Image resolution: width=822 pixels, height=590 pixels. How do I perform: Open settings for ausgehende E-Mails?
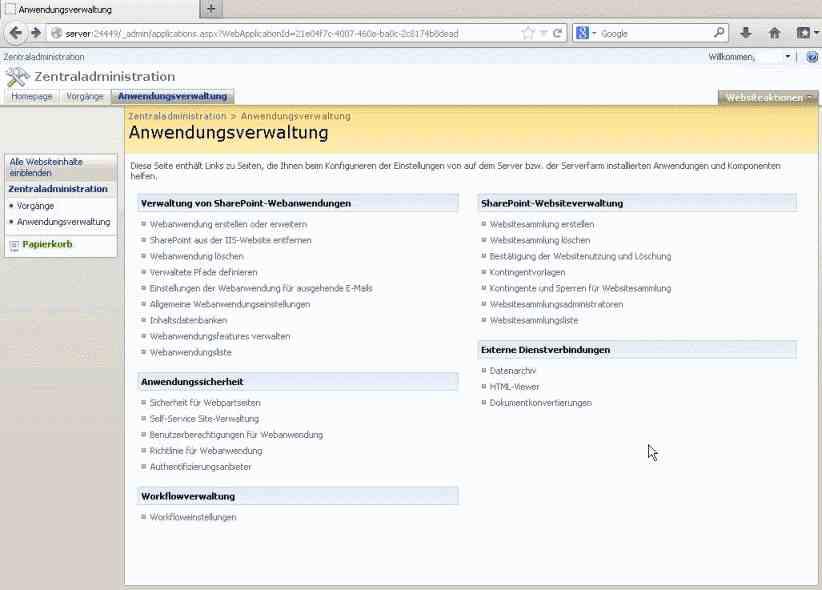(x=261, y=288)
